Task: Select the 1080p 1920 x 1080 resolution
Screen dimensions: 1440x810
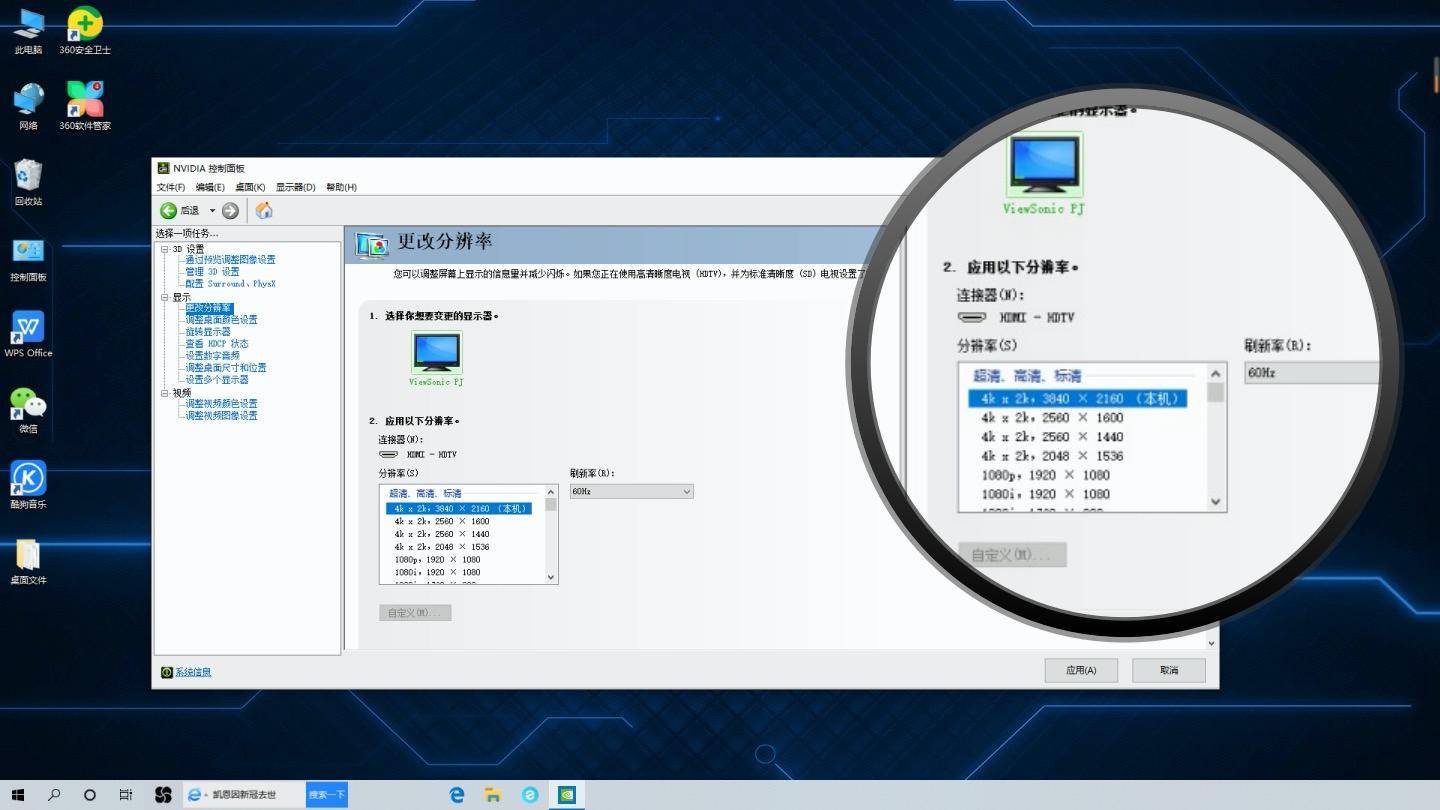Action: click(x=436, y=559)
